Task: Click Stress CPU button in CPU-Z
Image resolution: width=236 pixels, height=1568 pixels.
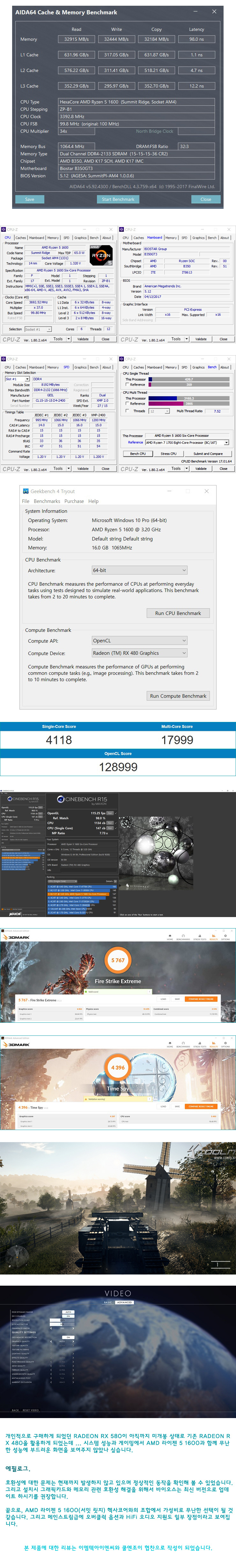Action: click(x=169, y=454)
